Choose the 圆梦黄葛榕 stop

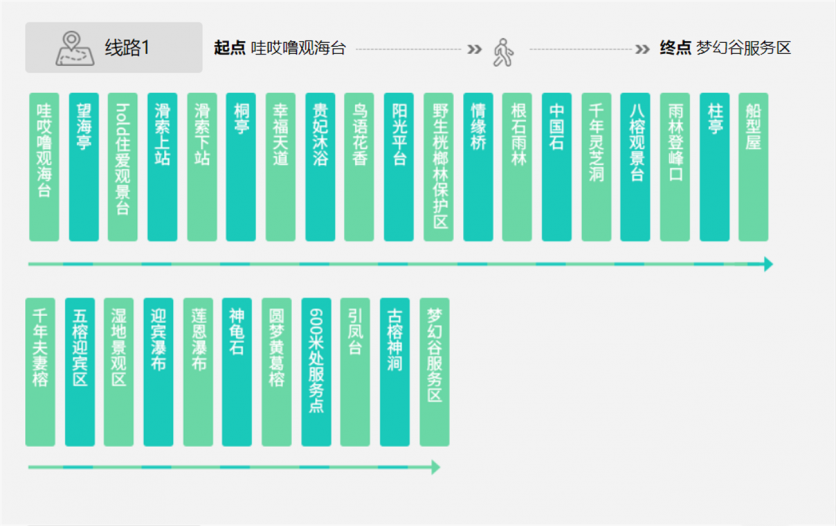pyautogui.click(x=277, y=372)
